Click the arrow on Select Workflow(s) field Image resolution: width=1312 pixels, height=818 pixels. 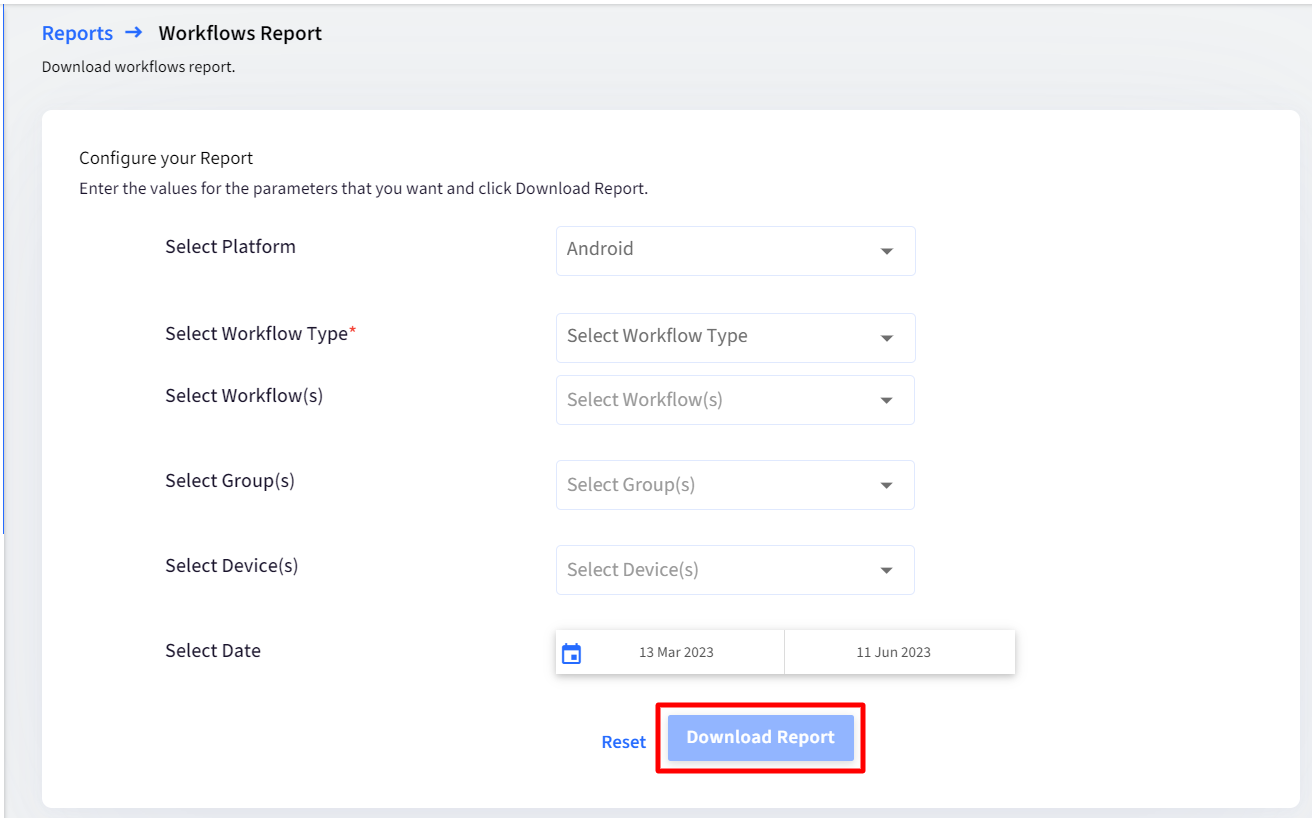(x=886, y=401)
